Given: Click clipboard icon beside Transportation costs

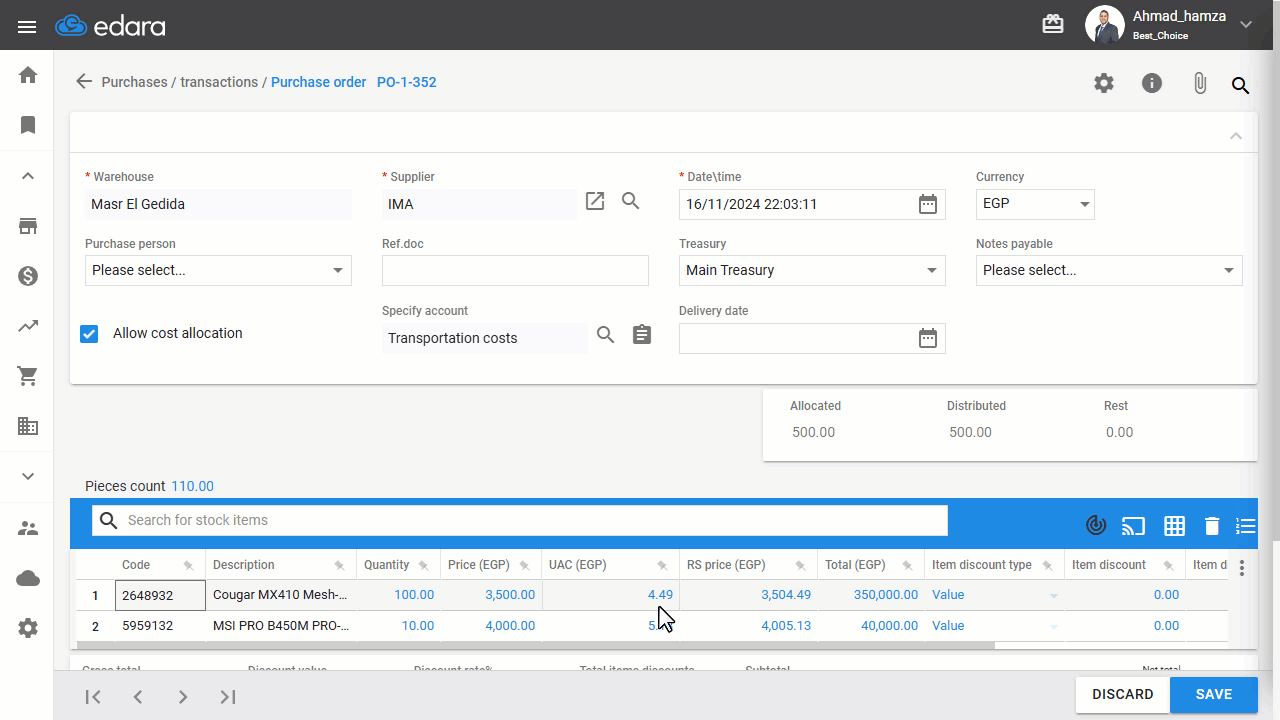Looking at the screenshot, I should [x=642, y=335].
